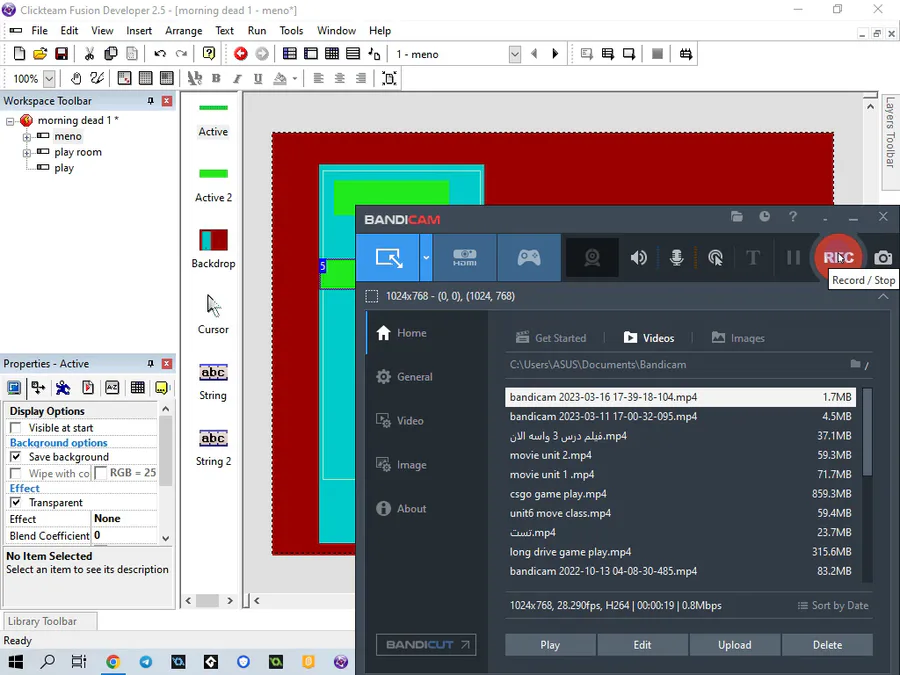Click Sort by Date in Bandicam

coord(833,606)
